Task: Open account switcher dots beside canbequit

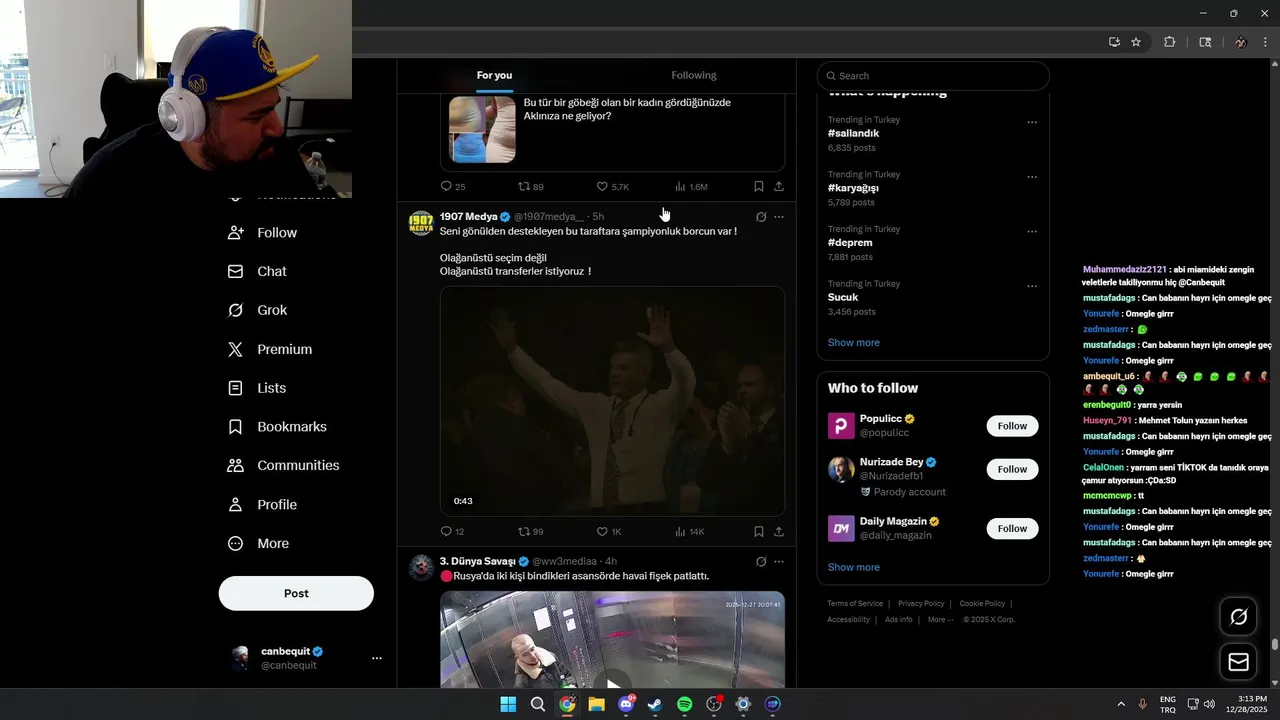Action: click(x=377, y=658)
